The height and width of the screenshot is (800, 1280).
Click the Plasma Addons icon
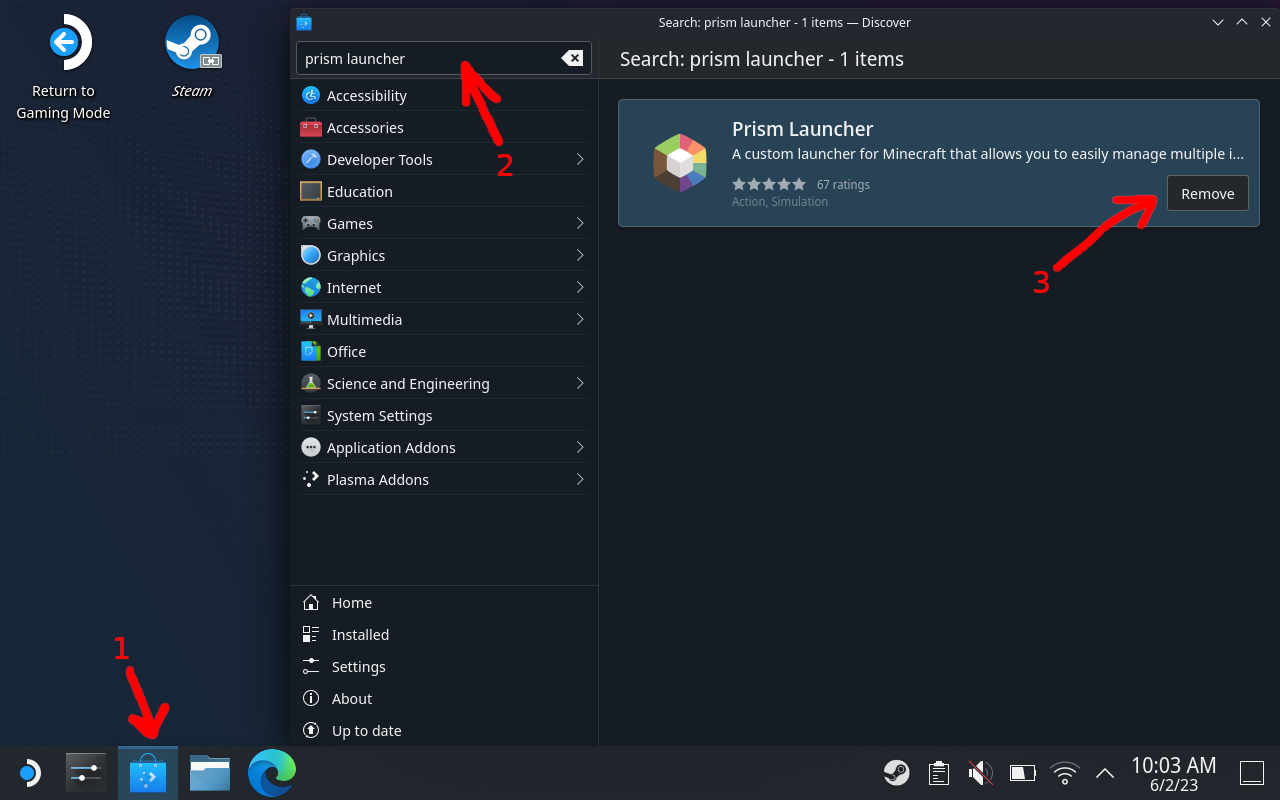tap(311, 479)
